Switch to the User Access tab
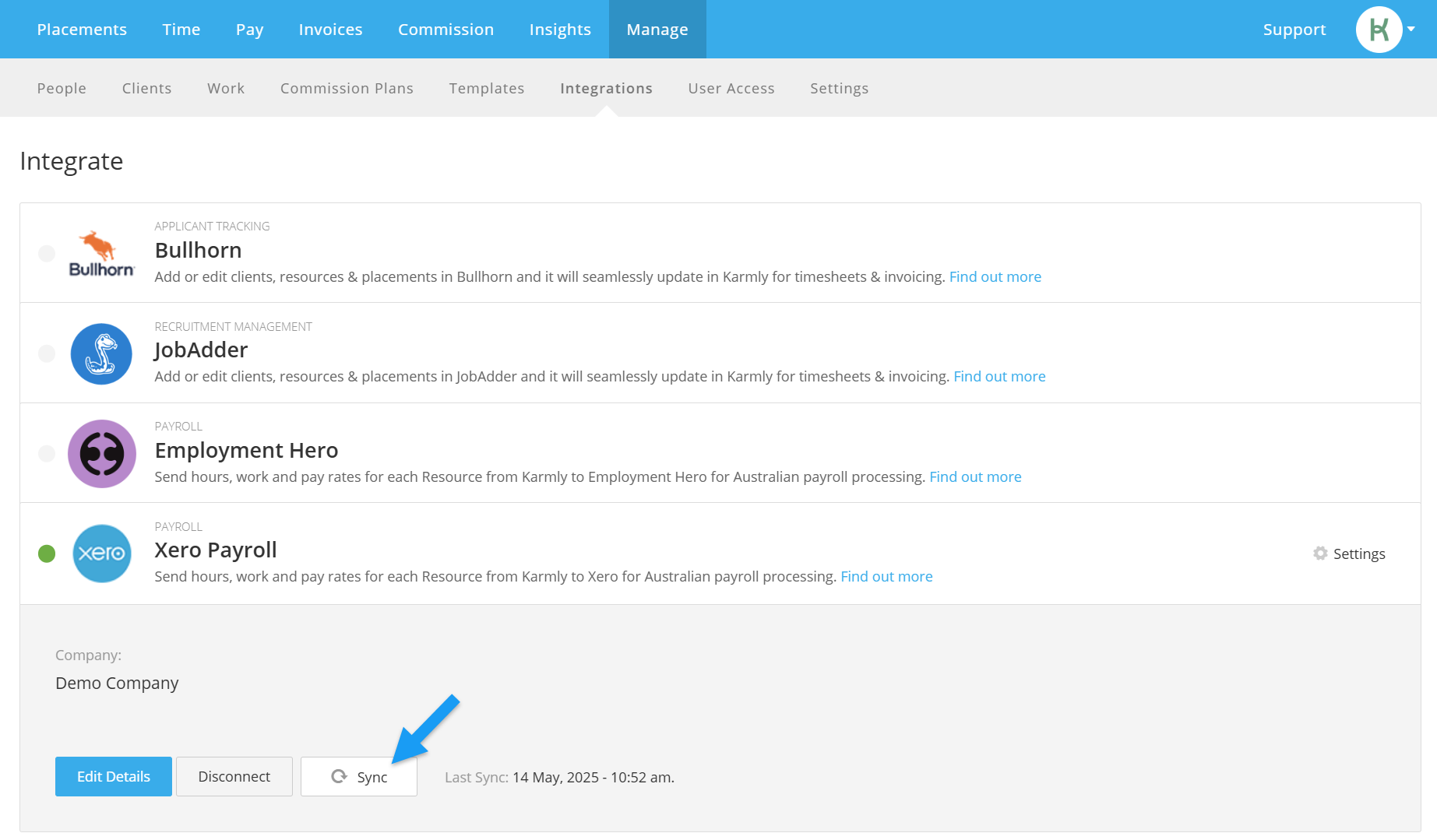This screenshot has height=840, width=1437. [x=731, y=88]
